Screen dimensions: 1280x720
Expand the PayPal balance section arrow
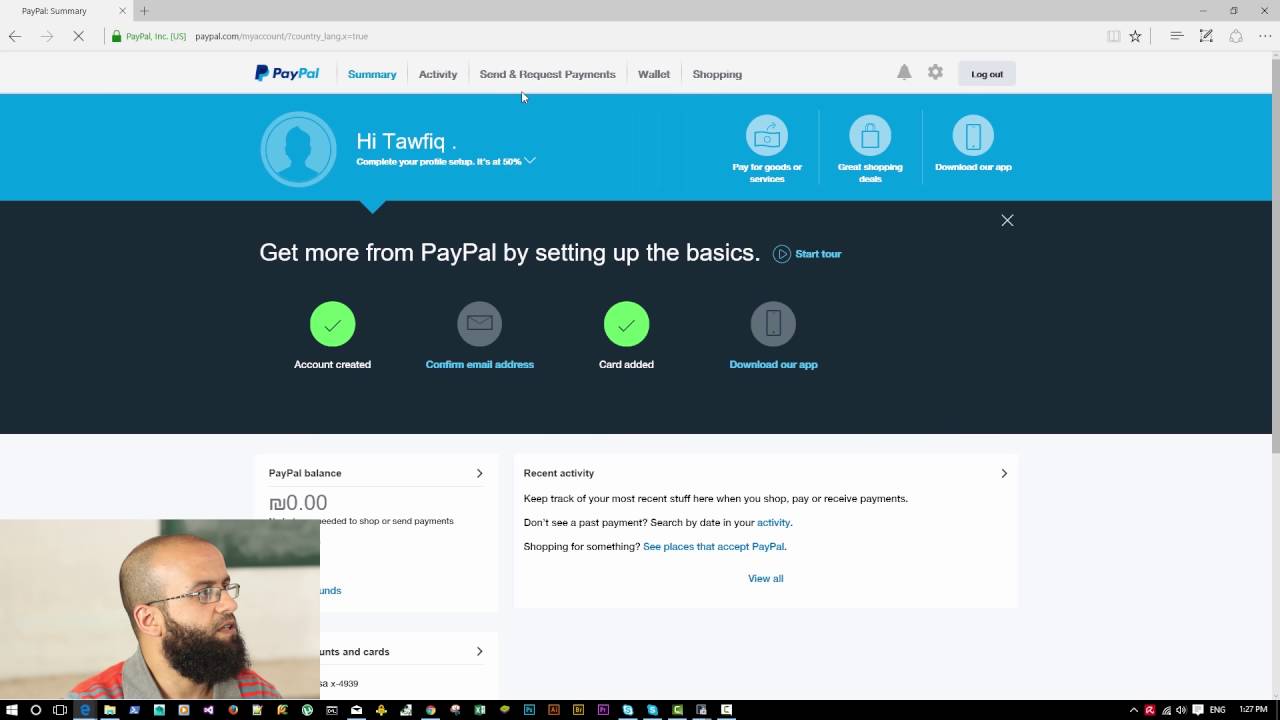479,473
